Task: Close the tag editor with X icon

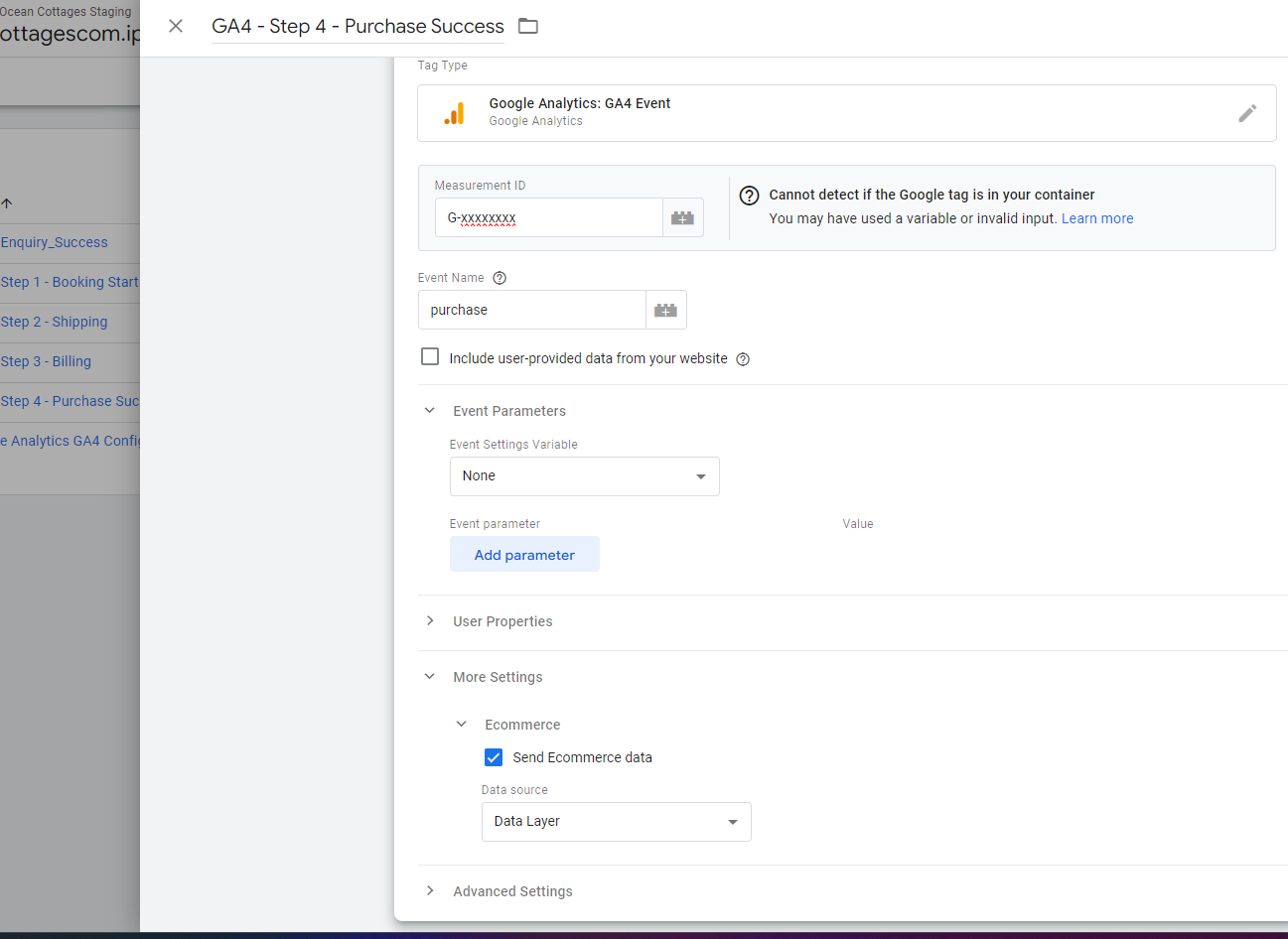Action: 176,26
